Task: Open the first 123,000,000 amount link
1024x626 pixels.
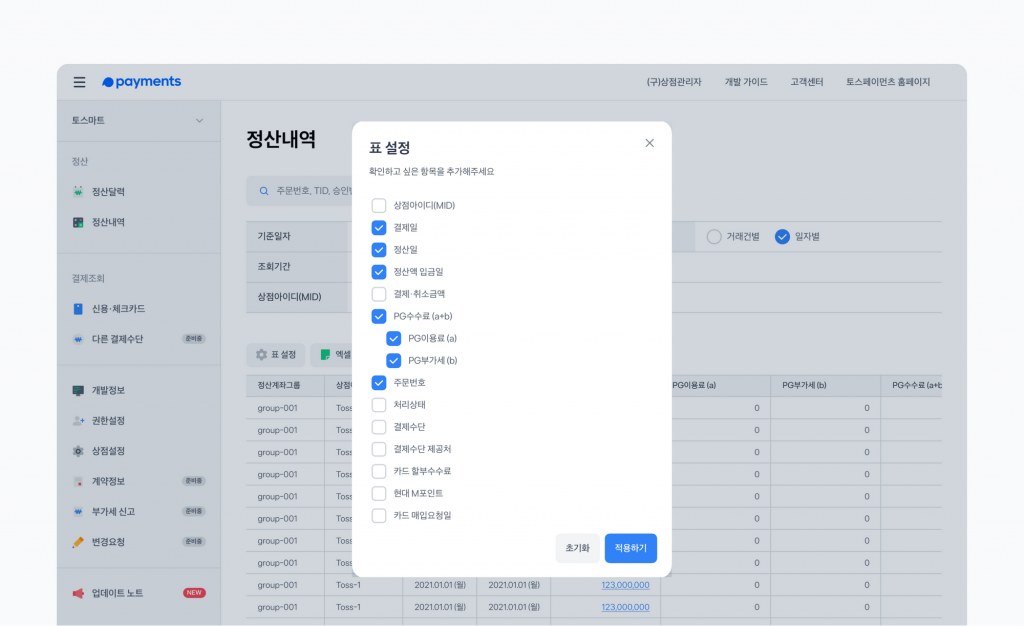Action: (626, 586)
